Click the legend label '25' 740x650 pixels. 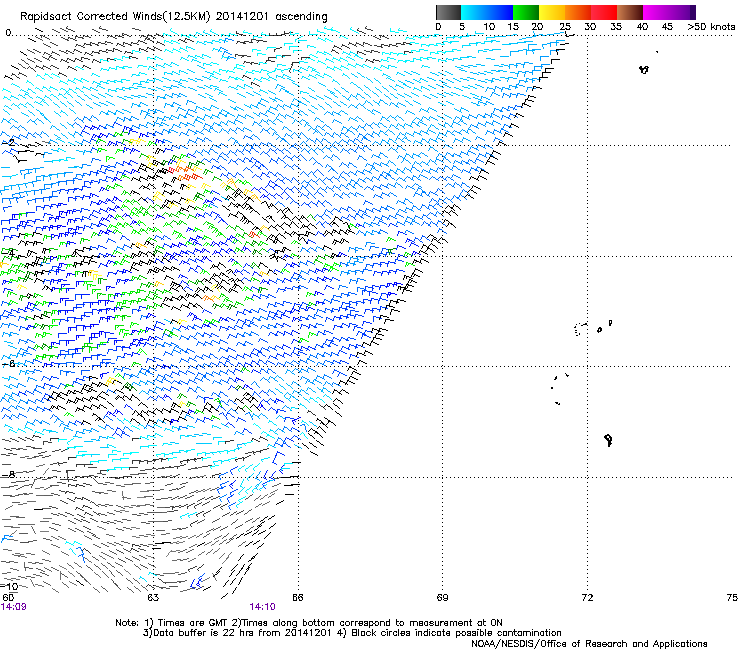565,27
